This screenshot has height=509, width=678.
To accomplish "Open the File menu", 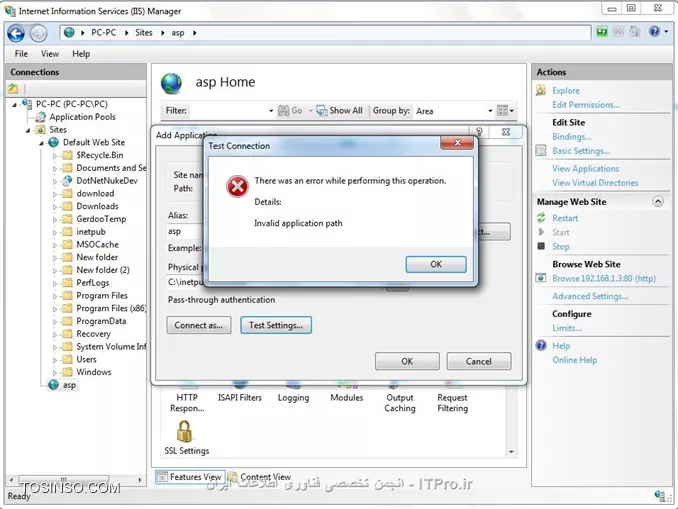I will click(21, 54).
